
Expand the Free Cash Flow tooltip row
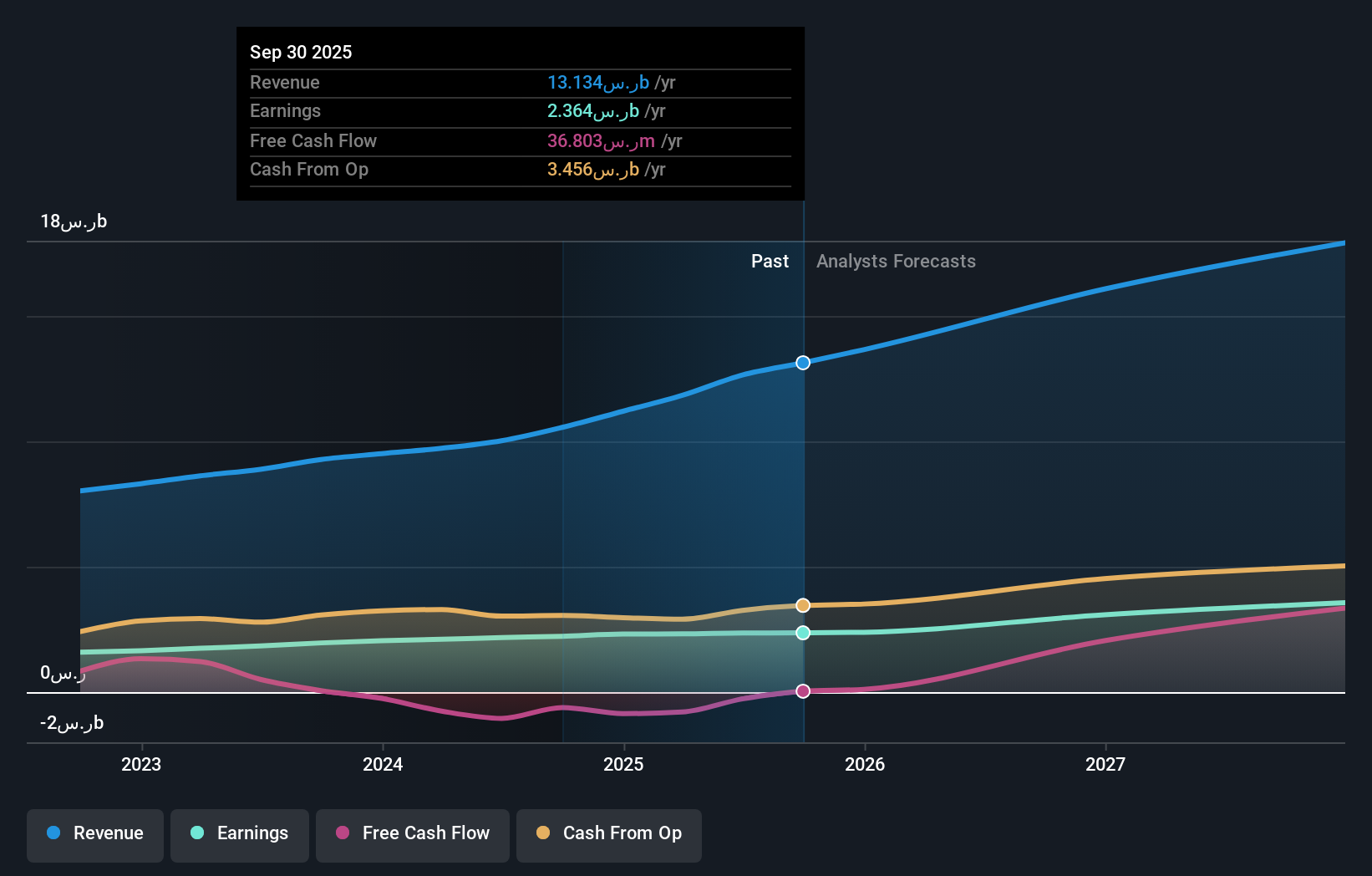(x=520, y=140)
